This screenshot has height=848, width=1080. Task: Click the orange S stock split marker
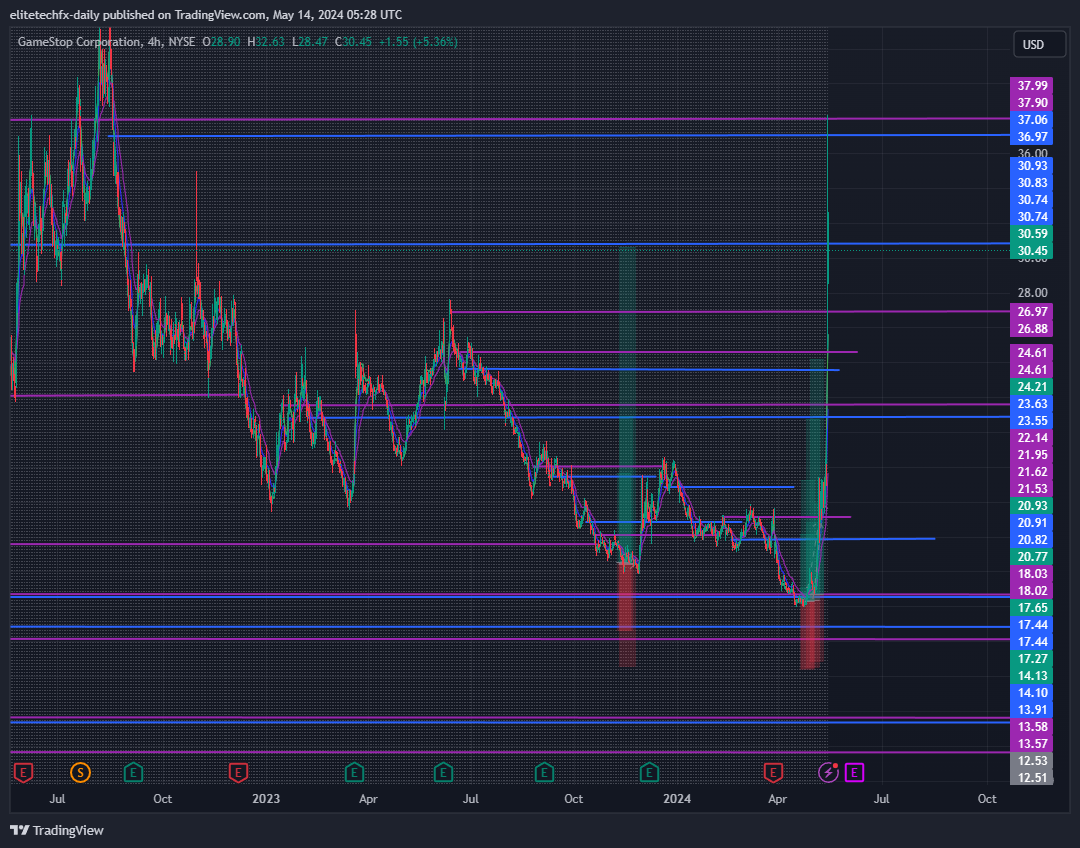click(81, 772)
